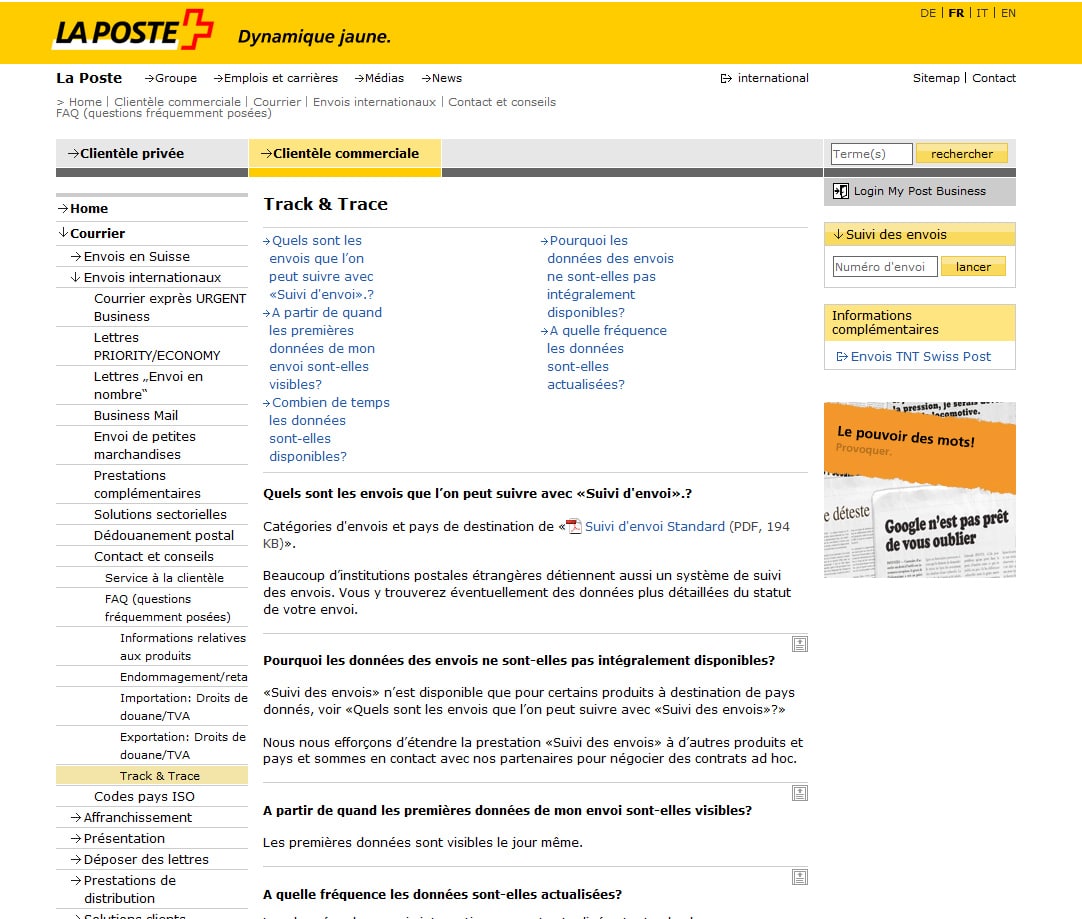Open the News section
Screen dimensions: 1082x919
442,78
